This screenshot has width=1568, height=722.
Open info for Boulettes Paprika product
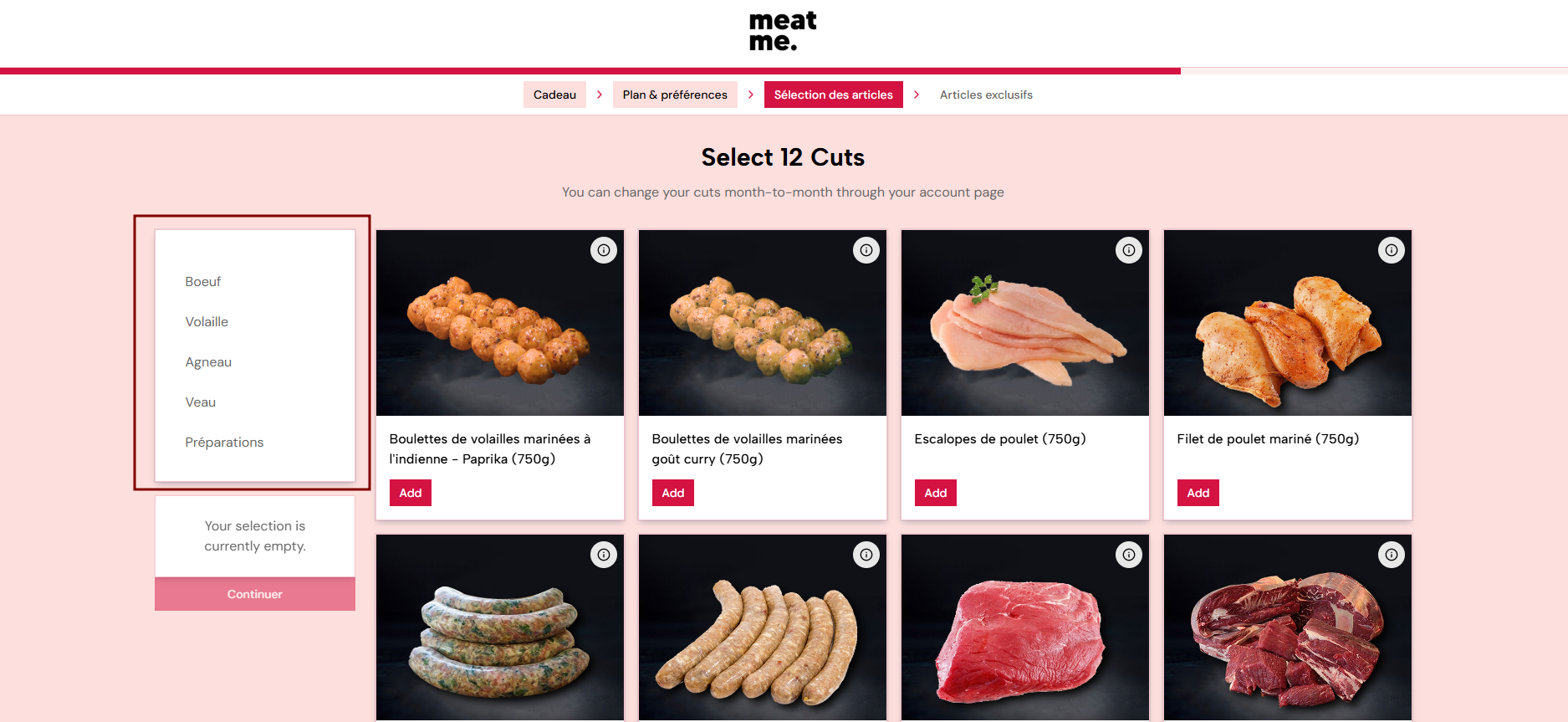[604, 250]
